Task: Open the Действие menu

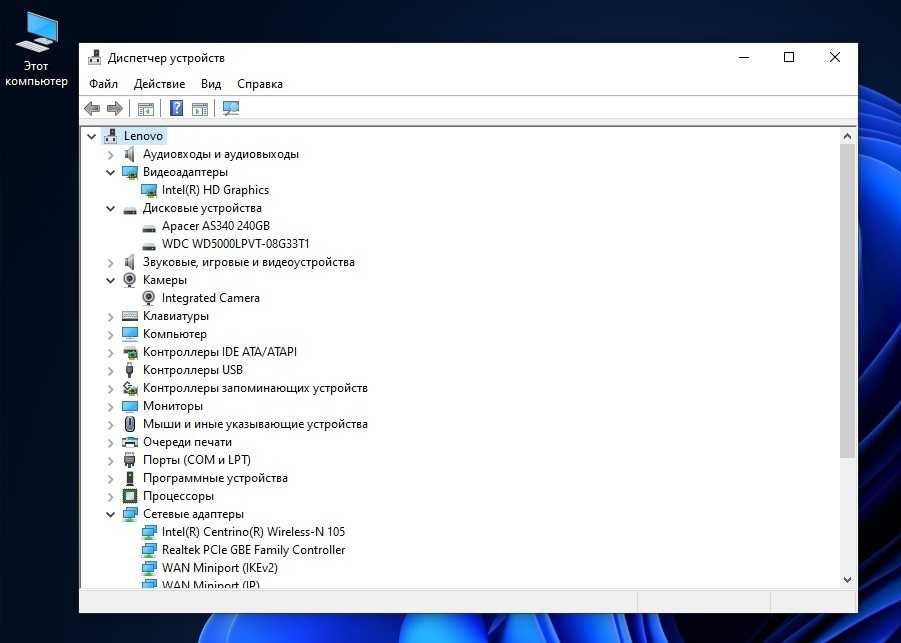Action: 159,84
